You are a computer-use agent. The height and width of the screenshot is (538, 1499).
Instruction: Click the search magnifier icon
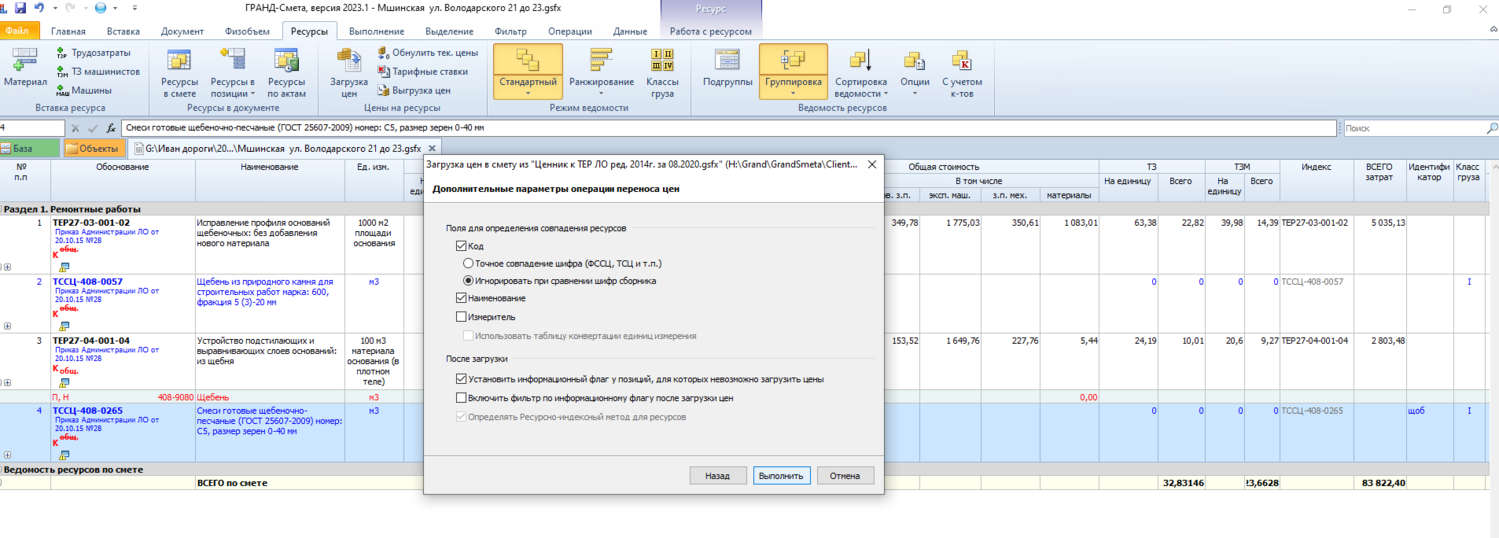pos(1492,128)
